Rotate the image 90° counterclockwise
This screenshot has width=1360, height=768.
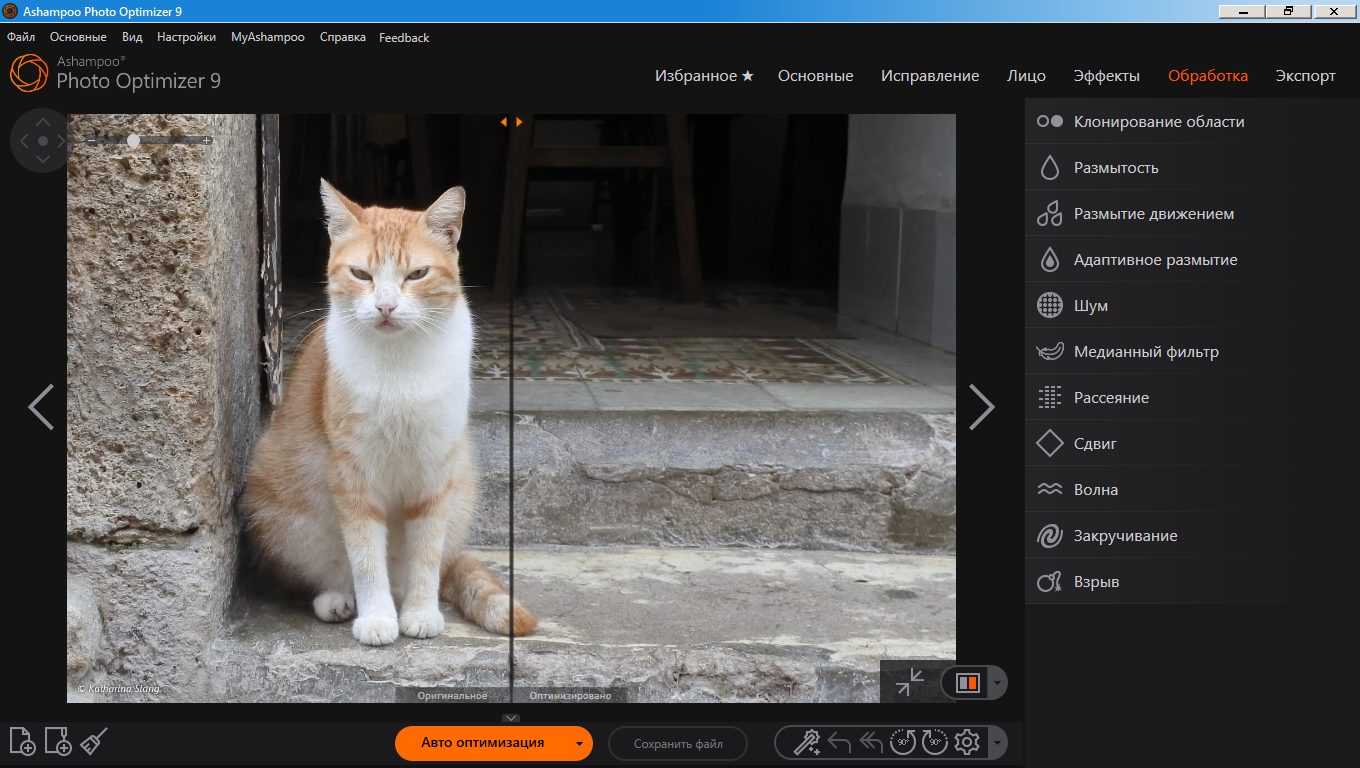click(902, 742)
